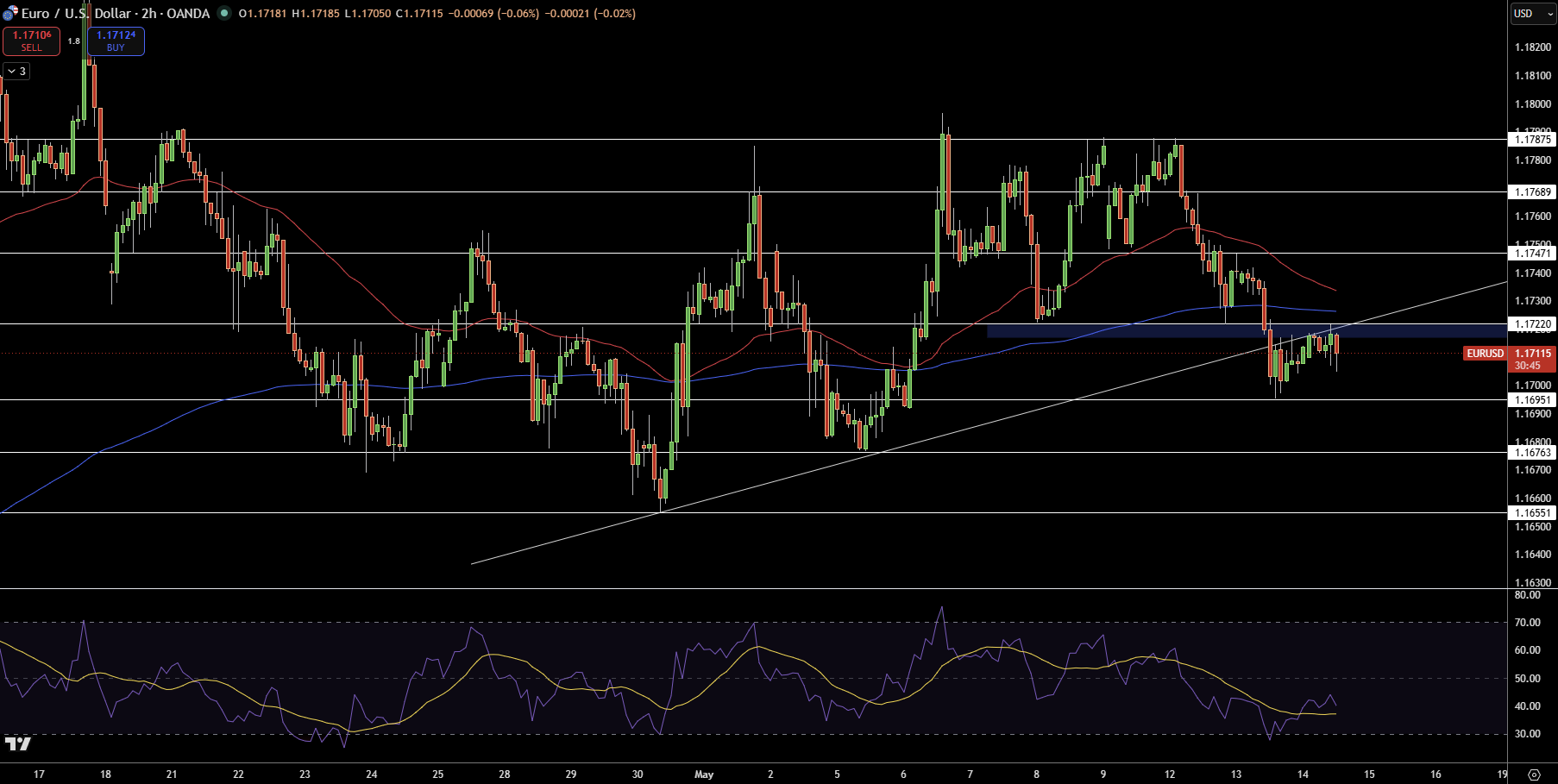The height and width of the screenshot is (784, 1558).
Task: Expand the collapsed indicators legend showing 3
Action: (x=16, y=72)
